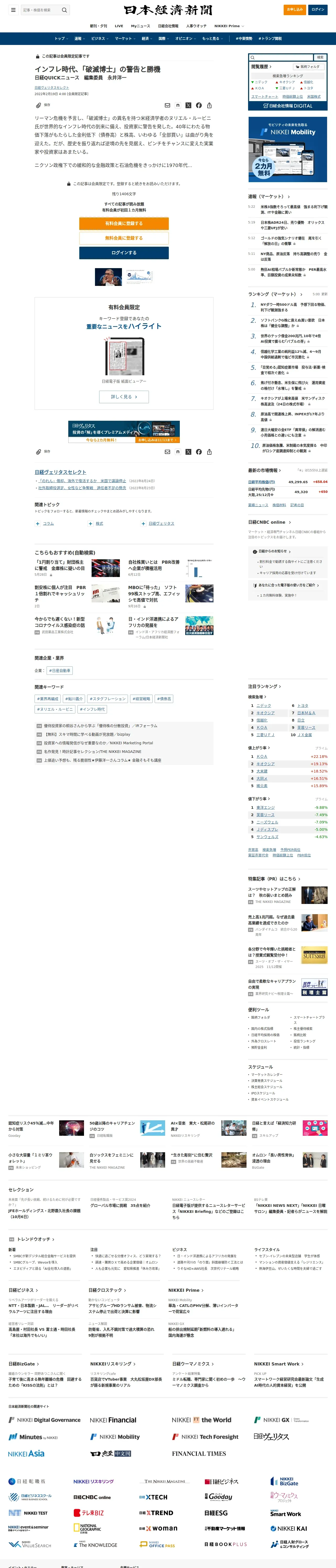This screenshot has width=336, height=1568.
Task: Click the search magnifier icon in header
Action: coord(64,10)
